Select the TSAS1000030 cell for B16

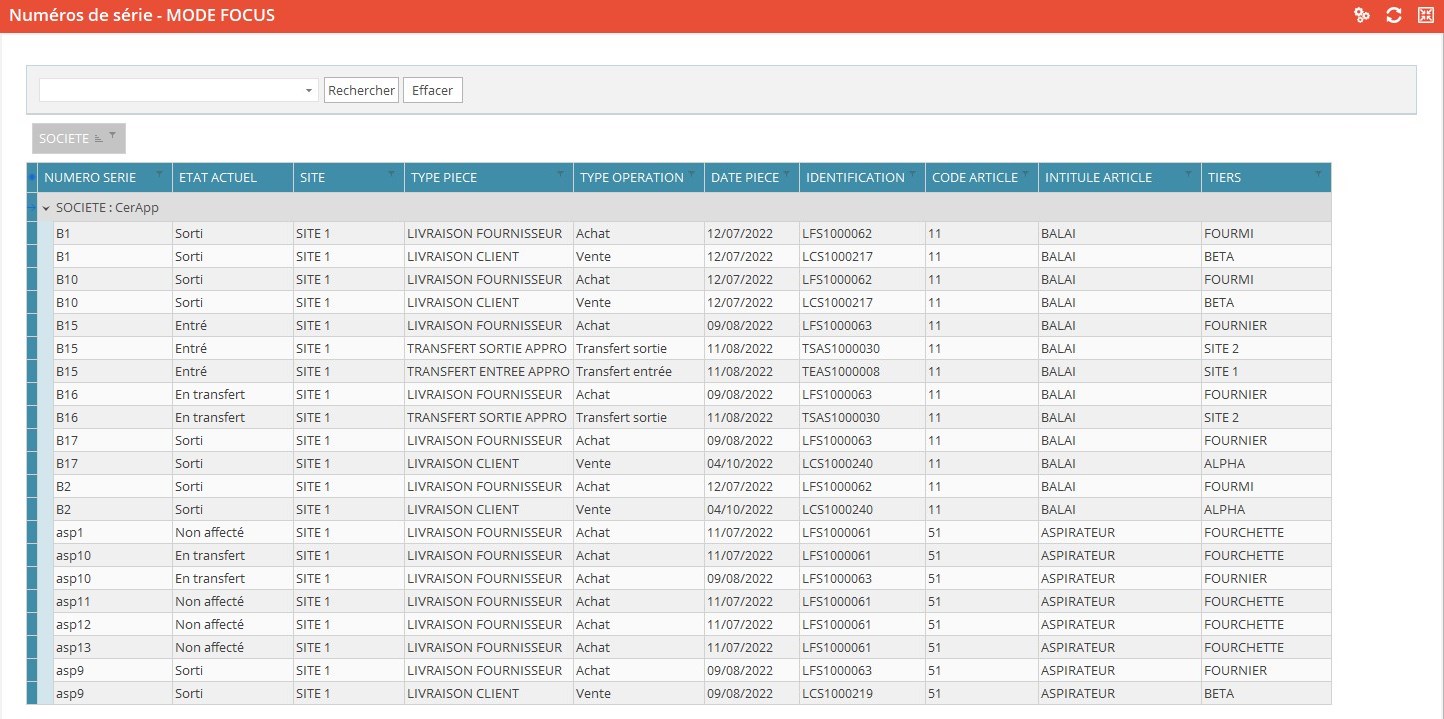[841, 418]
